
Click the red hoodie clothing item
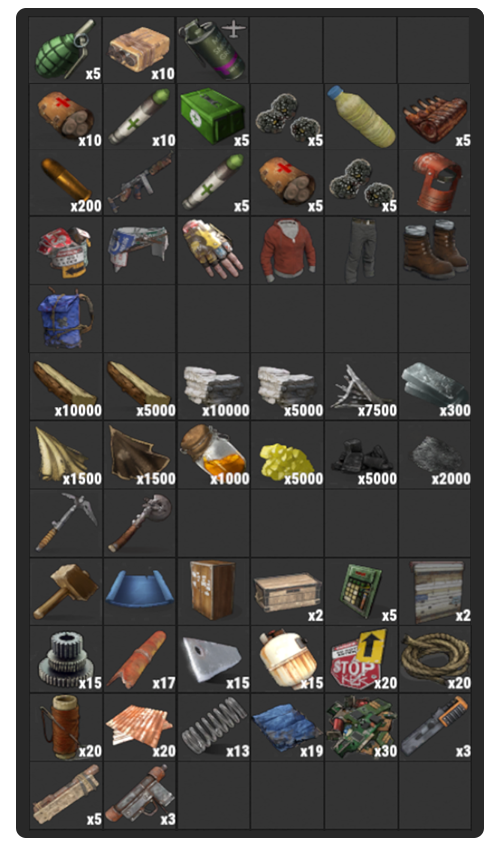click(286, 250)
